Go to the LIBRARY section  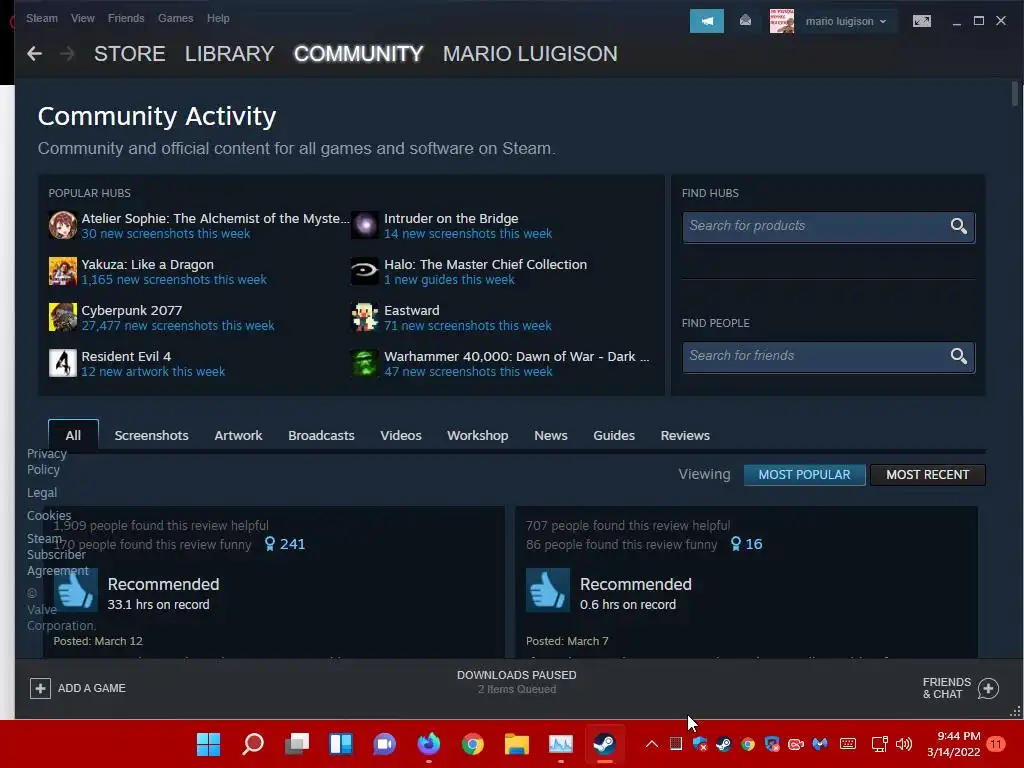click(x=229, y=54)
